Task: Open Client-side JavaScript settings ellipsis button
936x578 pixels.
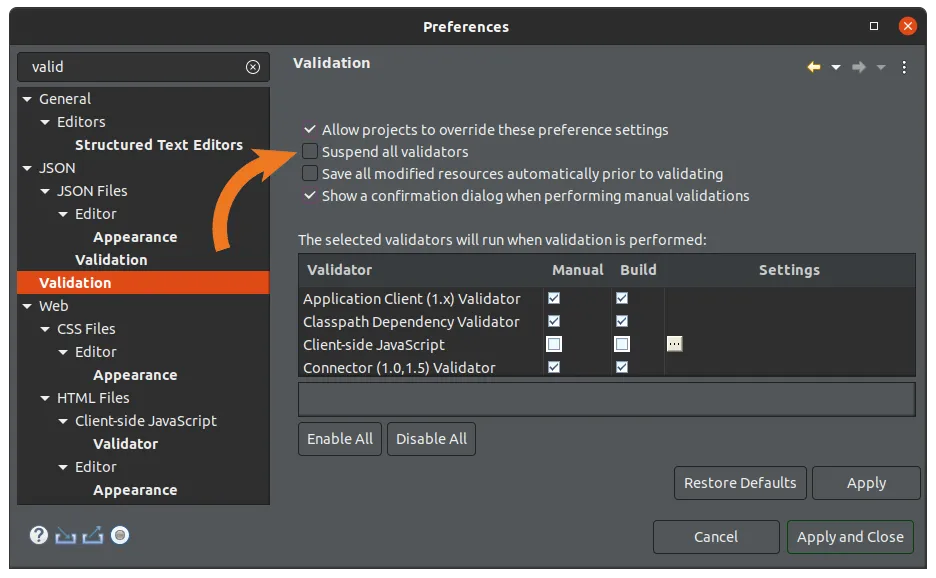Action: [675, 344]
